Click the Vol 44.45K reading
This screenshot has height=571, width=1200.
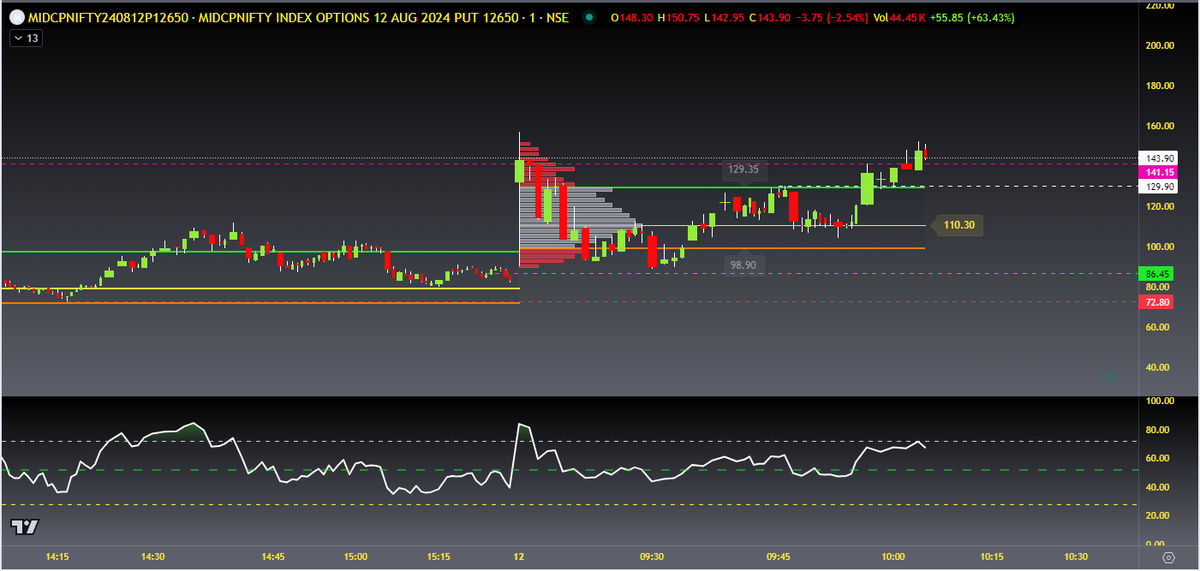pos(897,17)
